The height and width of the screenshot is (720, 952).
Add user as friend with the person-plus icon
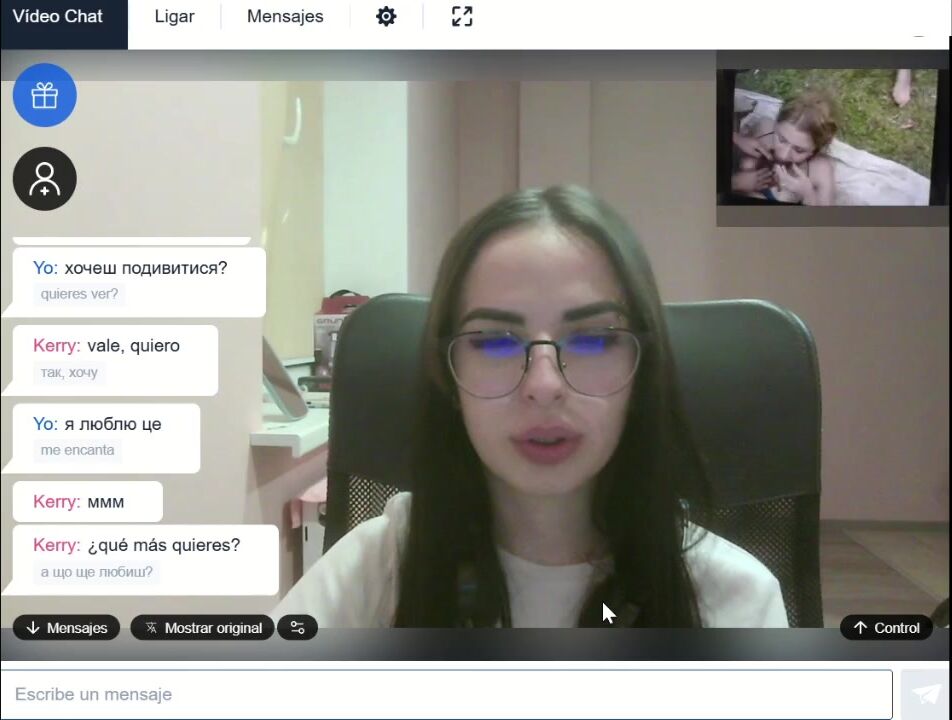point(44,179)
